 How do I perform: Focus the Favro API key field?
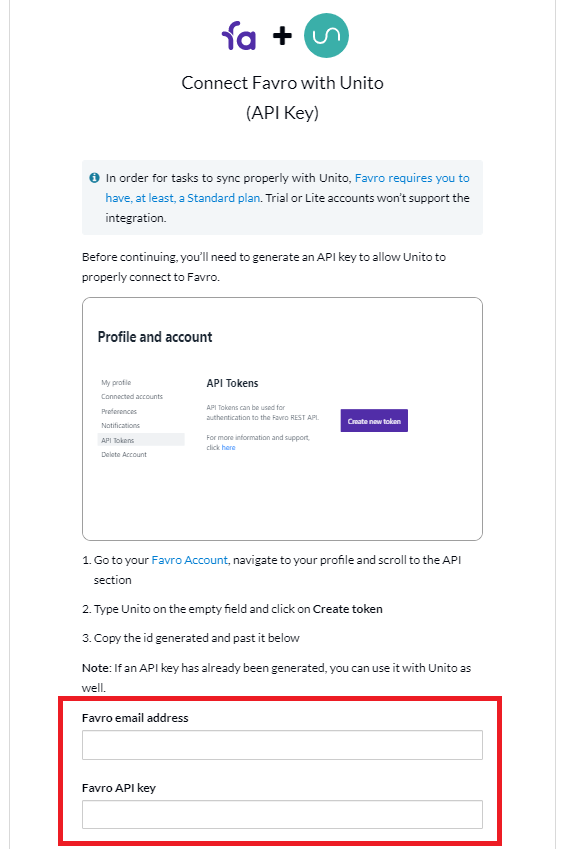[282, 814]
